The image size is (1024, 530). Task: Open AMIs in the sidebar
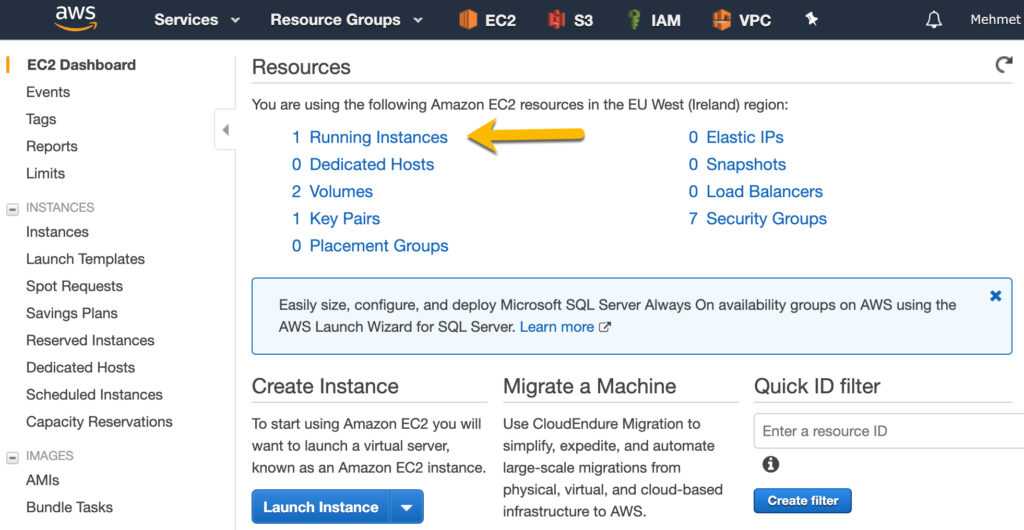(x=42, y=480)
